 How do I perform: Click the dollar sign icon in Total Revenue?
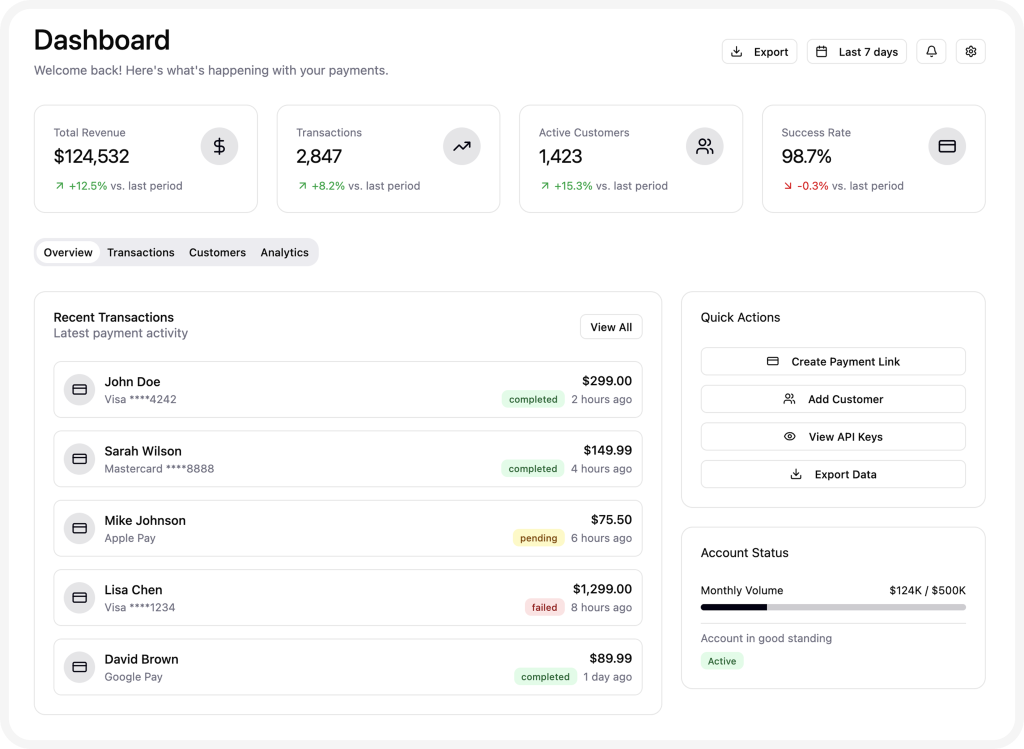coord(219,147)
